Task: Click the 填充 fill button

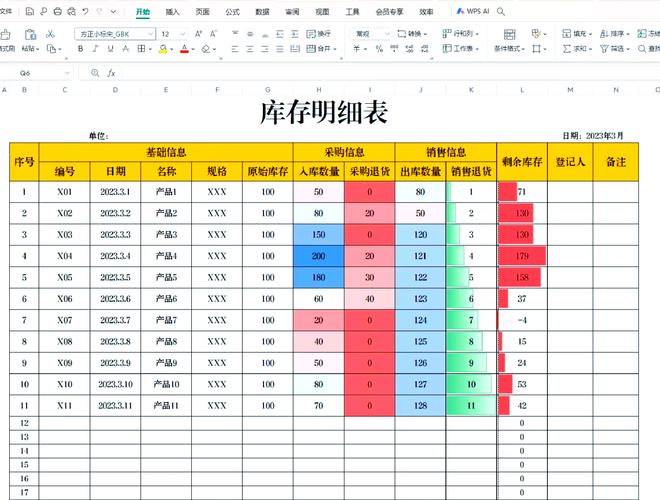Action: [577, 34]
